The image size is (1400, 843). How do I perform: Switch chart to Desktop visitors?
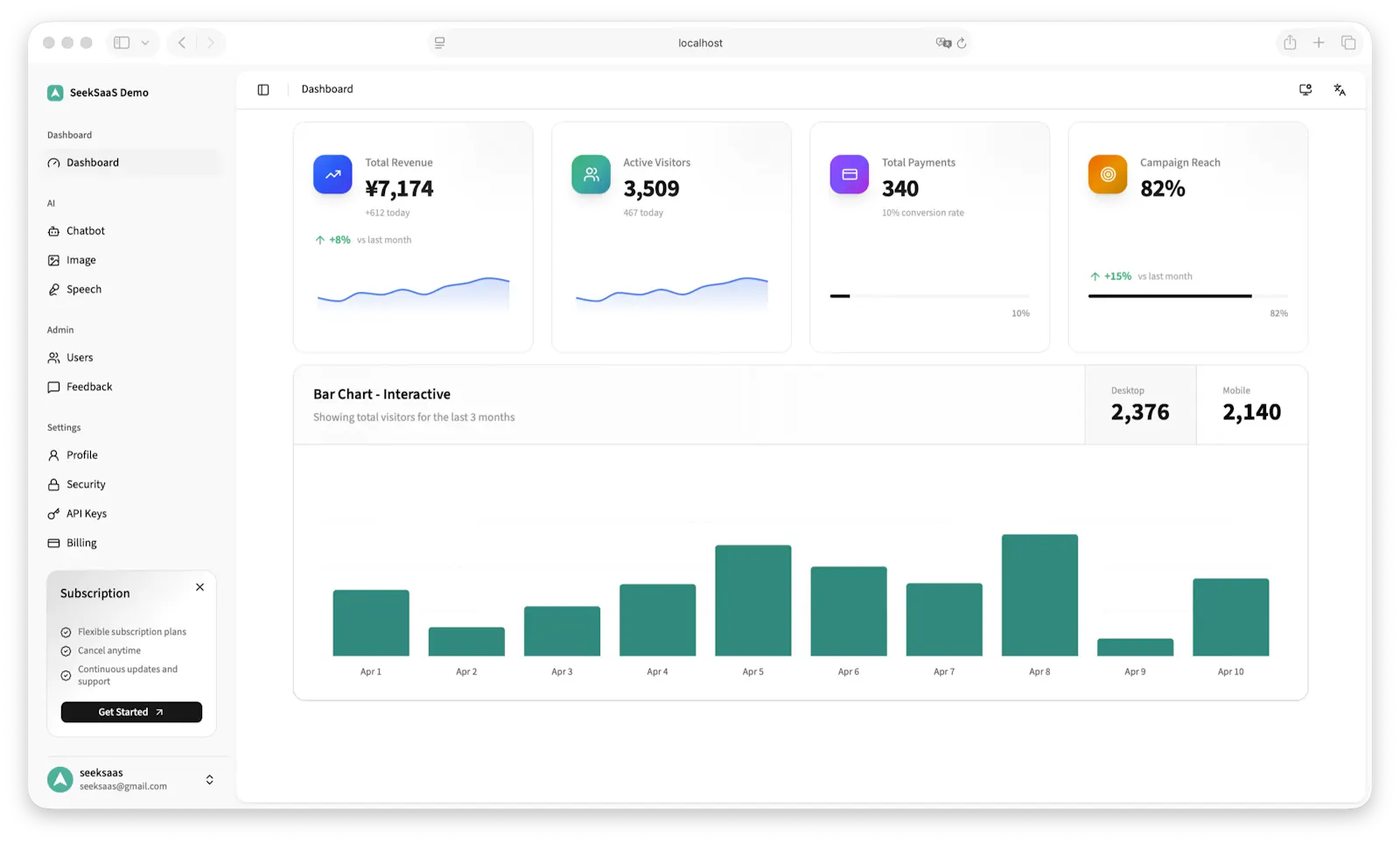[1140, 404]
